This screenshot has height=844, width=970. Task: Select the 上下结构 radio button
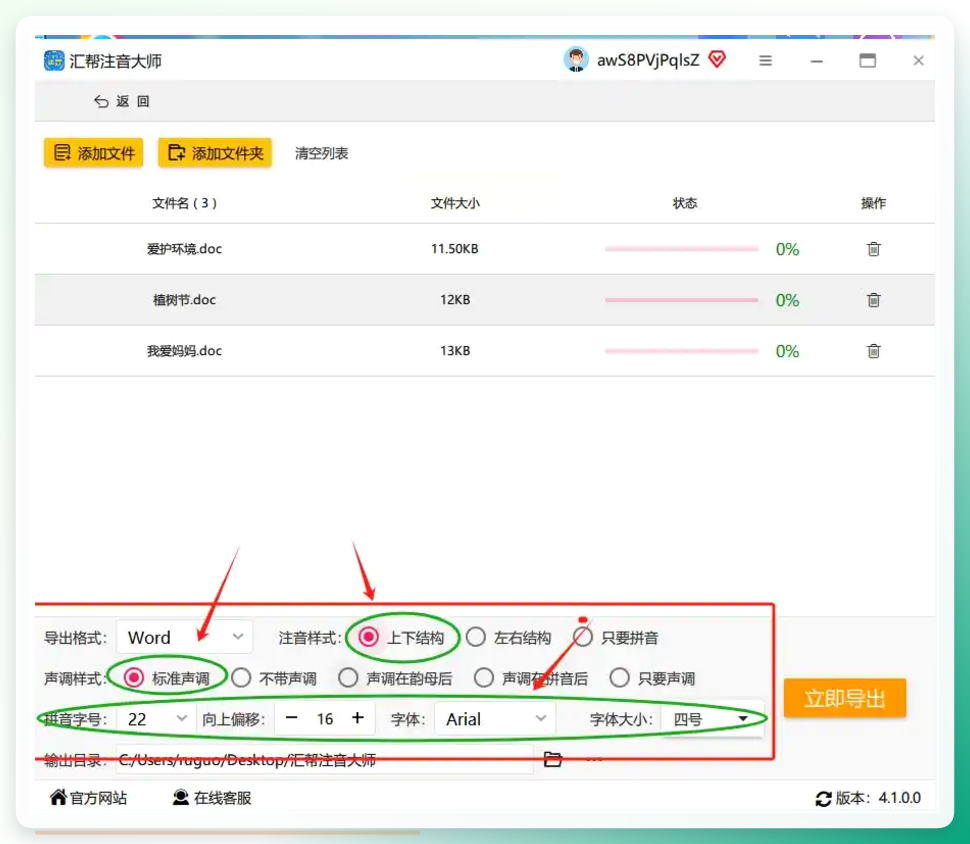coord(368,637)
